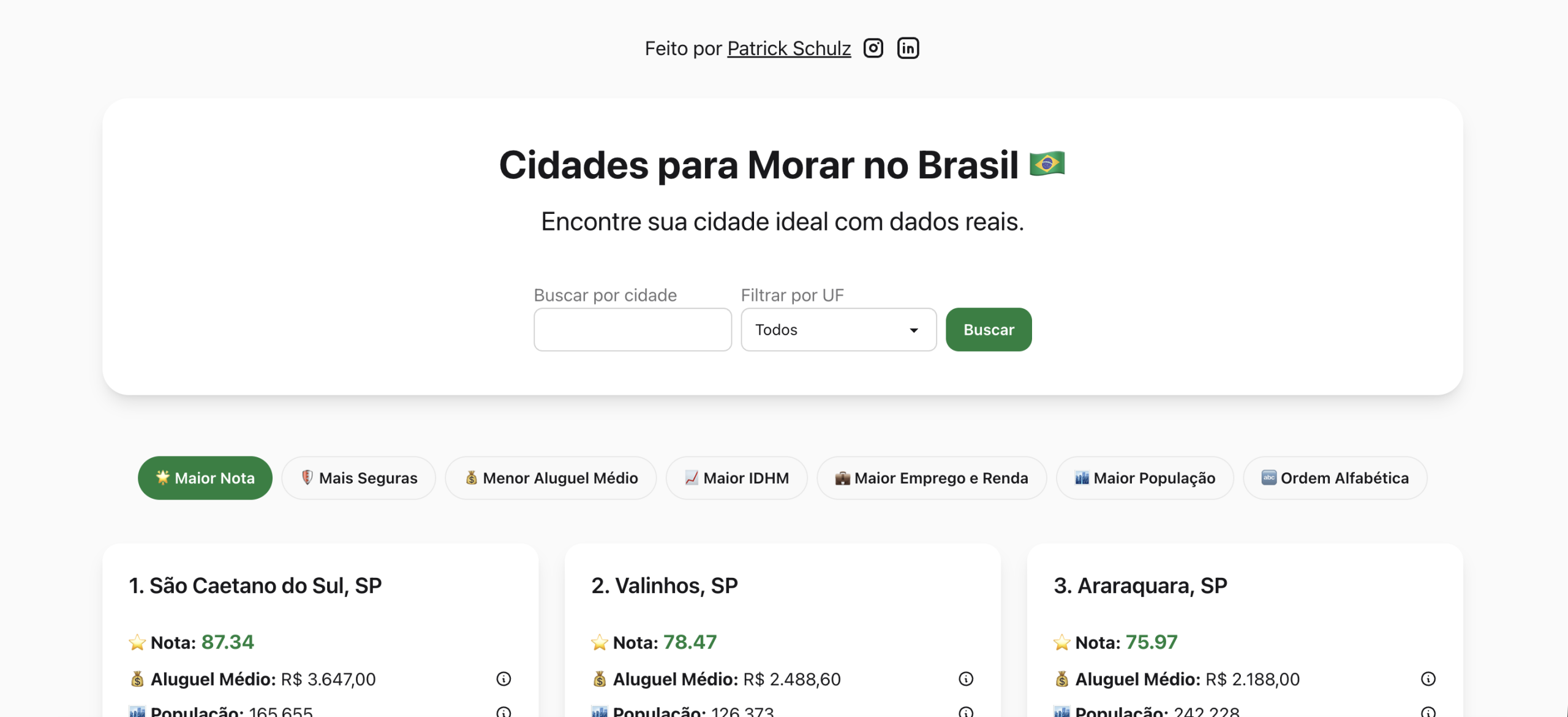Switch to Maior IDHM sorting
Screen dimensions: 1568x717
736,478
